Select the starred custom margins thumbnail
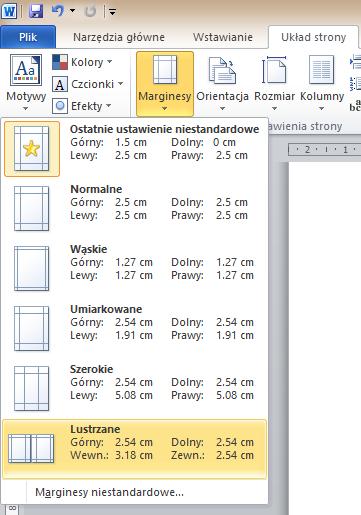361x515 pixels. tap(32, 149)
